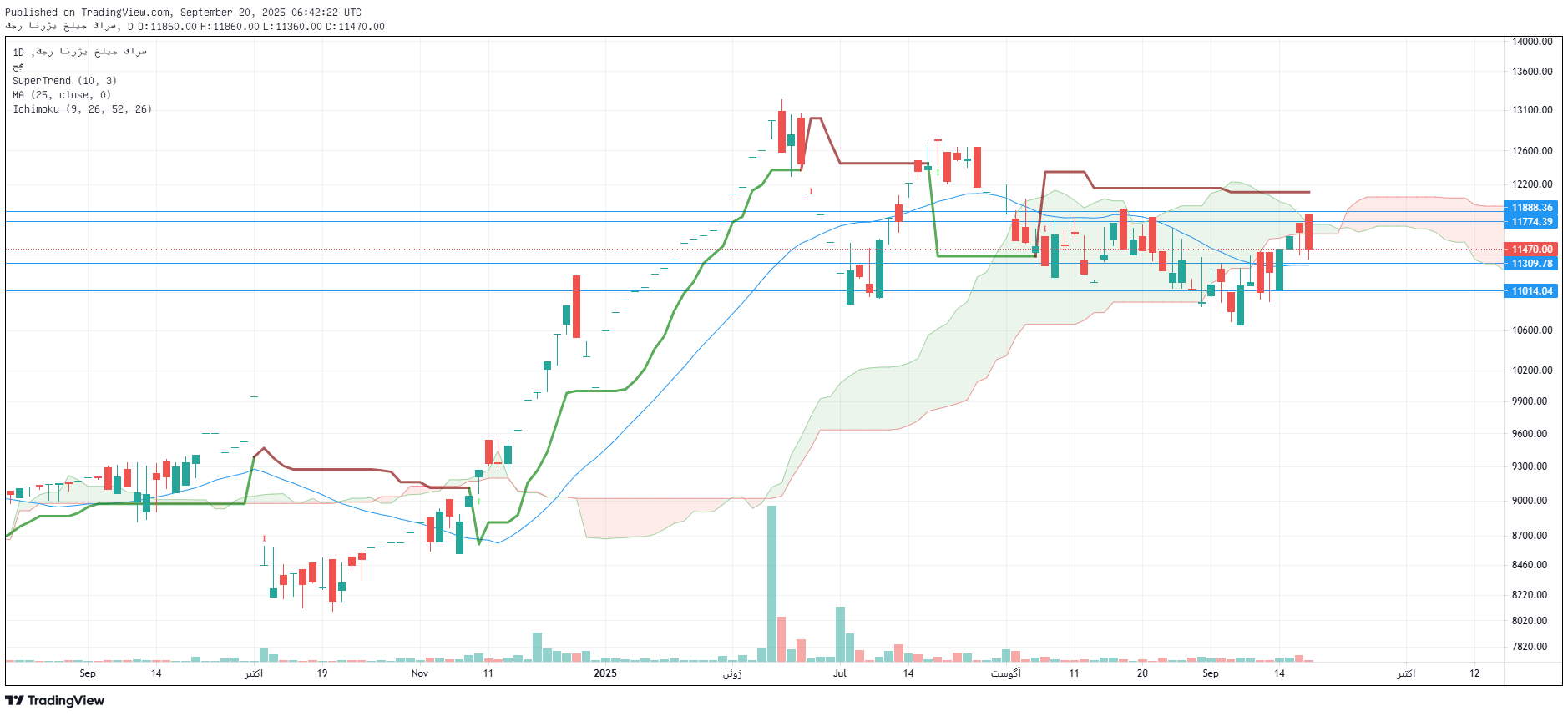The height and width of the screenshot is (716, 1568).
Task: Click the آگوست label on the time axis
Action: pos(1005,673)
